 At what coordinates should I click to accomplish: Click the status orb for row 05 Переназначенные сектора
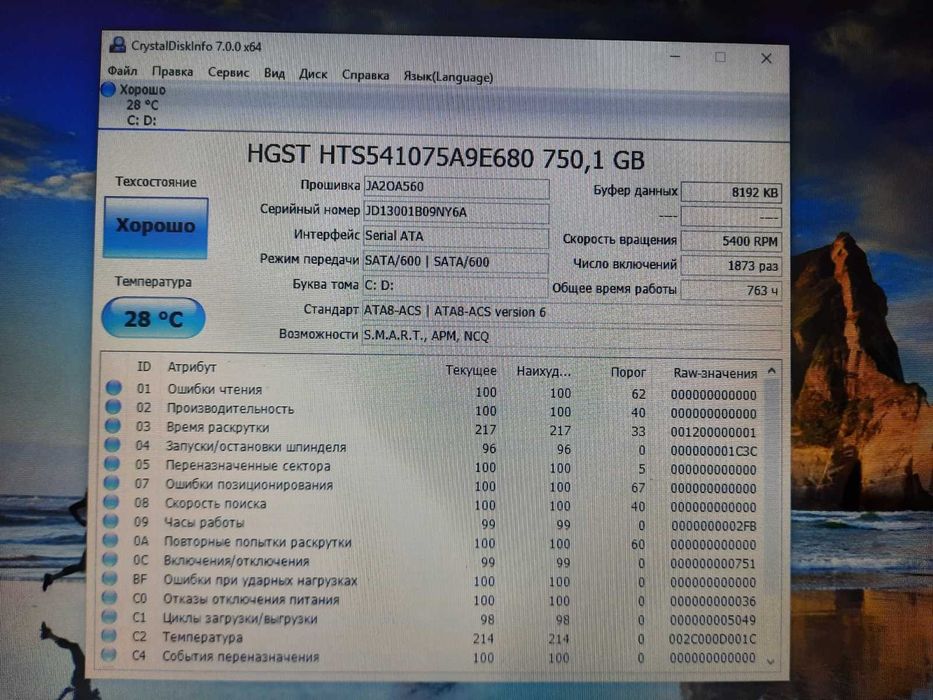point(111,464)
